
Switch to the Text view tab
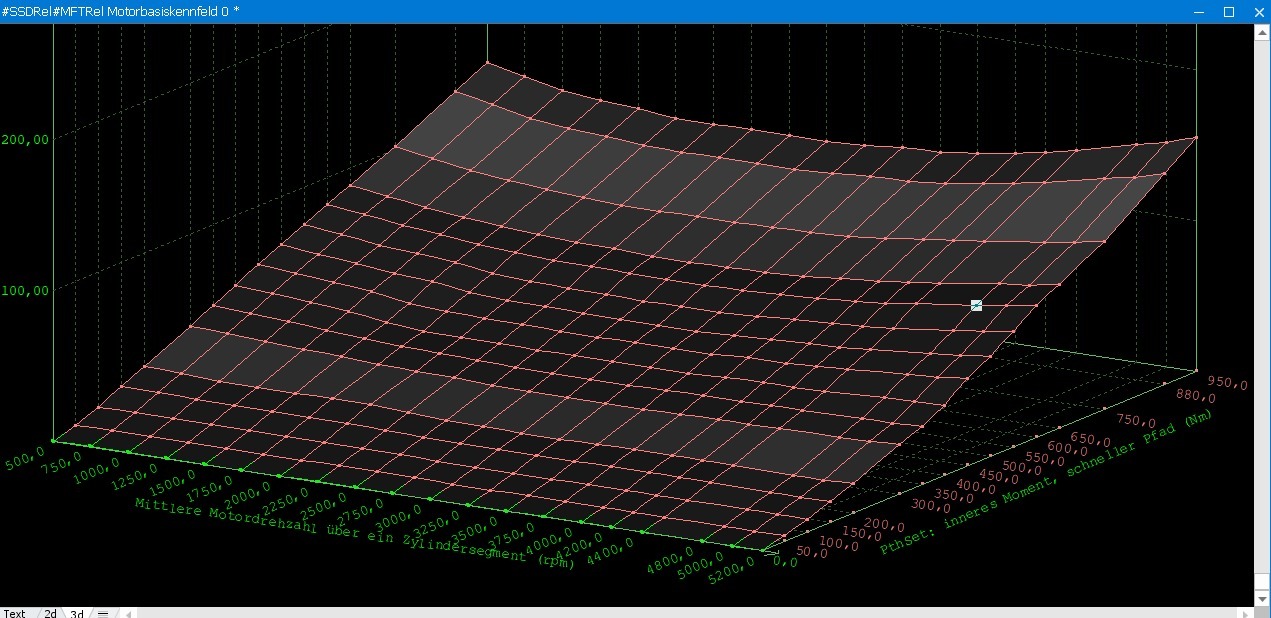point(14,612)
